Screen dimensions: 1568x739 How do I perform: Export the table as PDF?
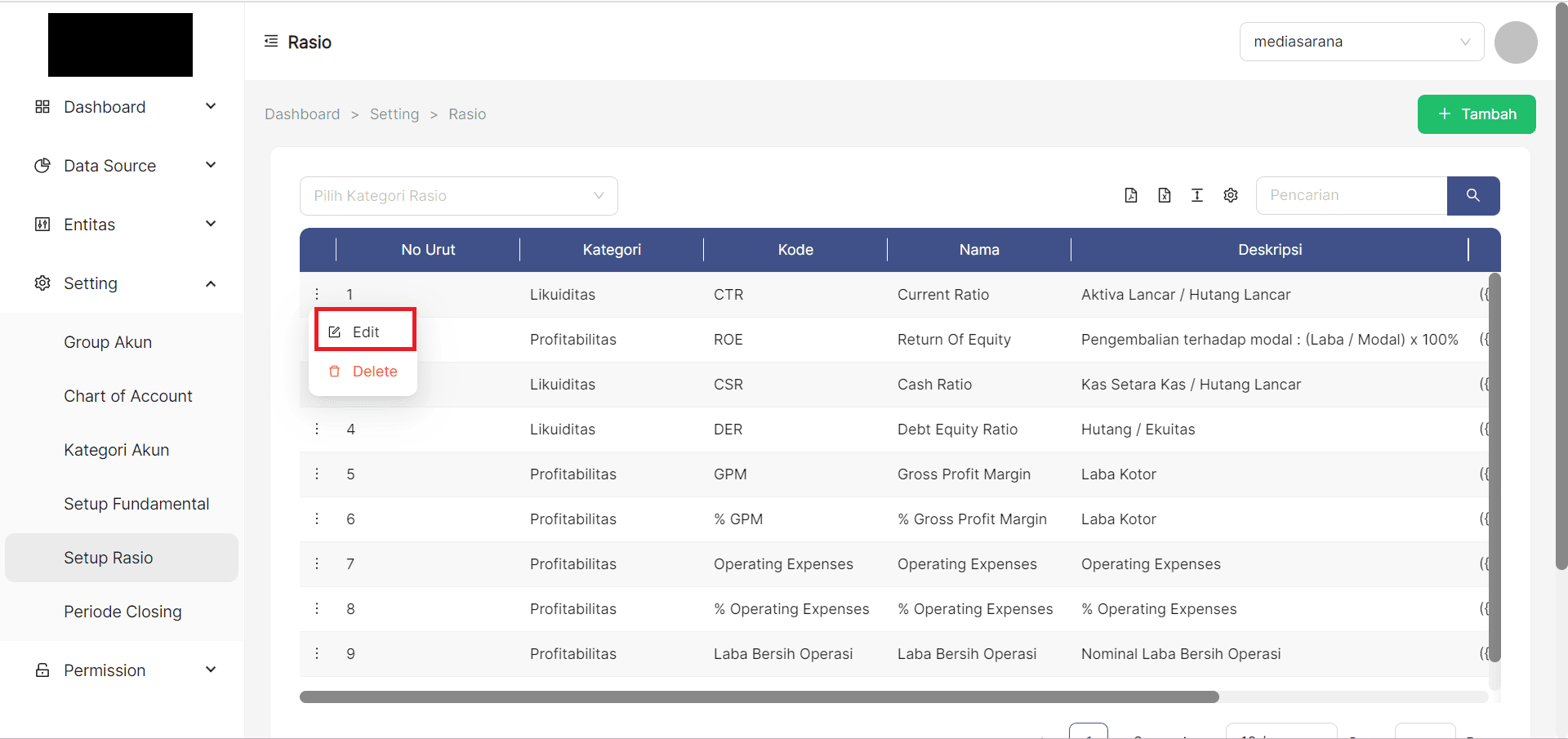[x=1131, y=195]
